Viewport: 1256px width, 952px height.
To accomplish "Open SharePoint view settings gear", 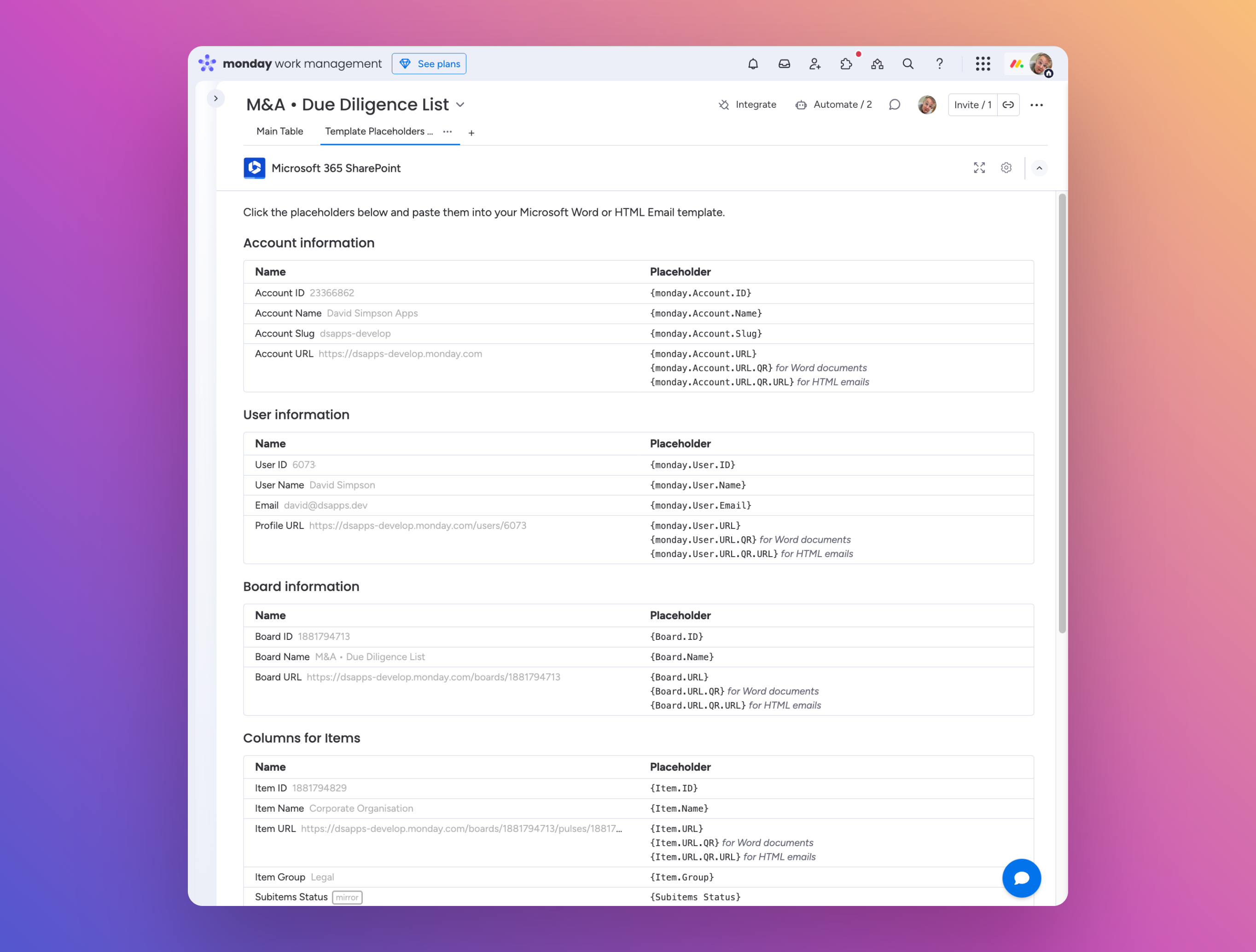I will pyautogui.click(x=1006, y=168).
